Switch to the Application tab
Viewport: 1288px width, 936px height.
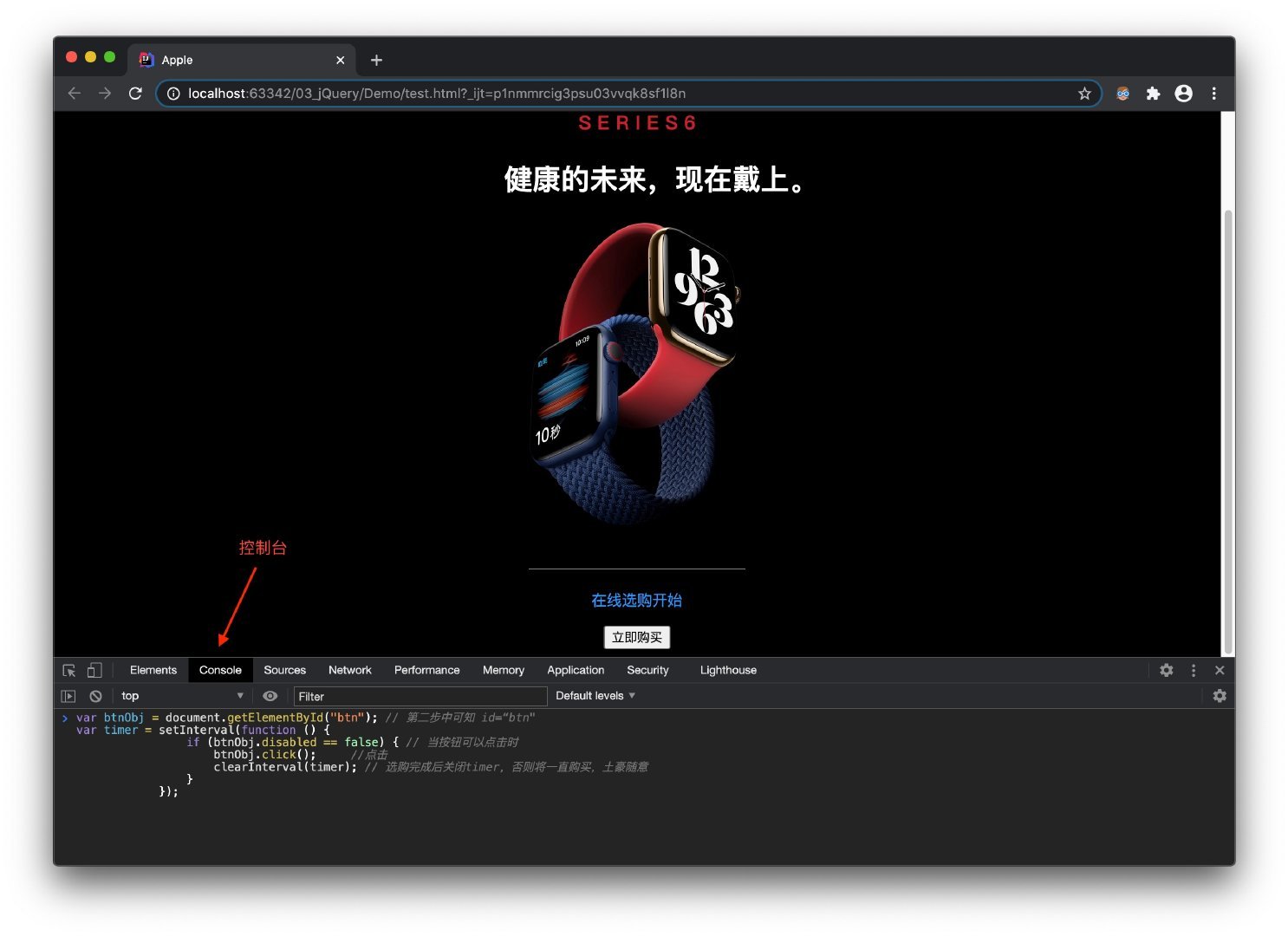point(576,670)
